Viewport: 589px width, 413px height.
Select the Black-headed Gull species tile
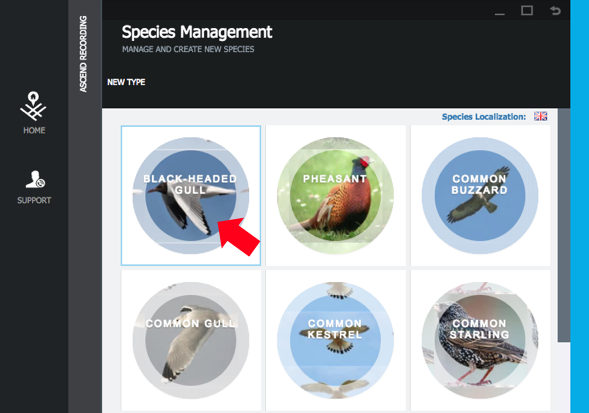click(x=191, y=195)
